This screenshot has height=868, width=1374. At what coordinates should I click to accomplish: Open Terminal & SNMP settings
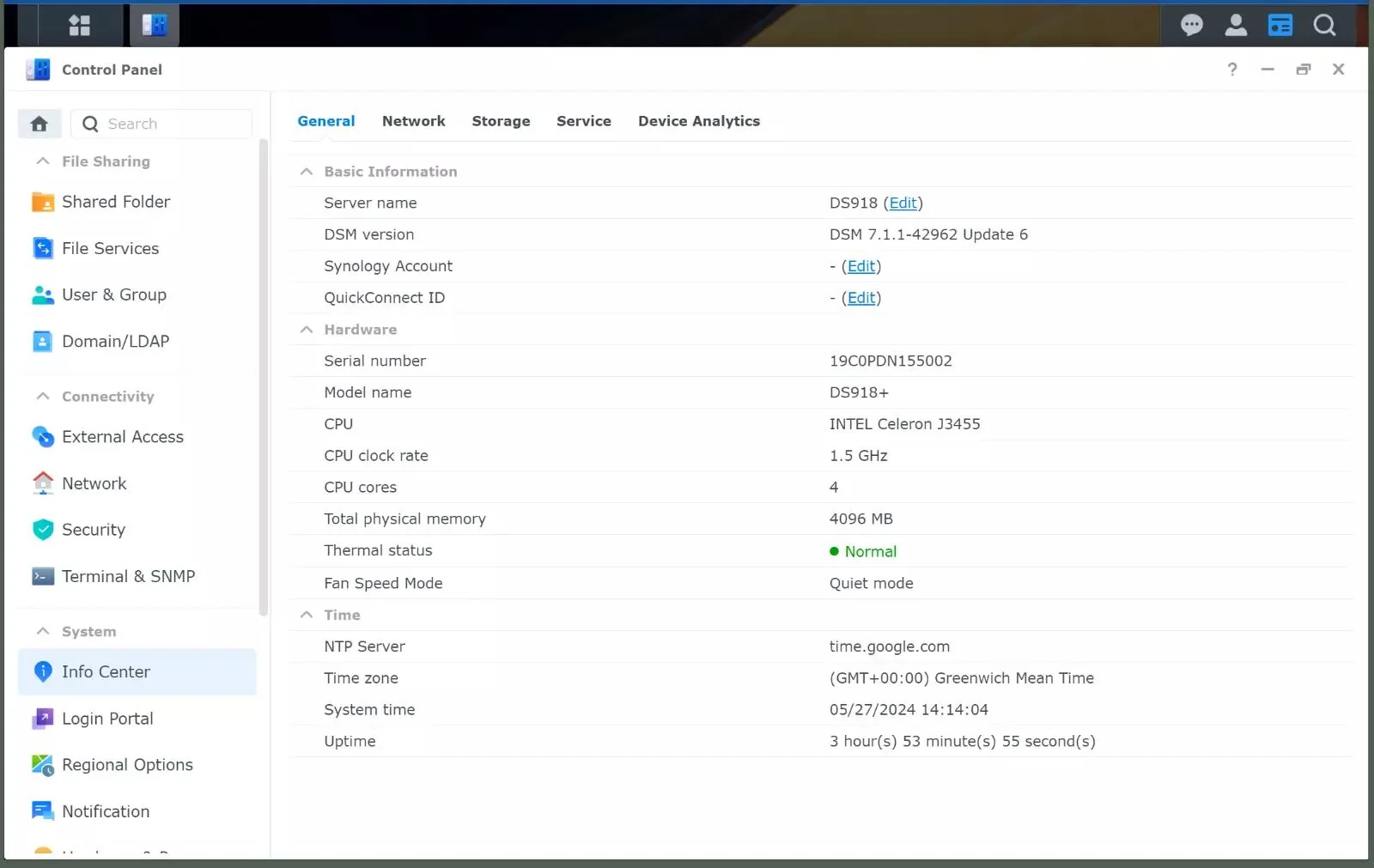tap(129, 576)
